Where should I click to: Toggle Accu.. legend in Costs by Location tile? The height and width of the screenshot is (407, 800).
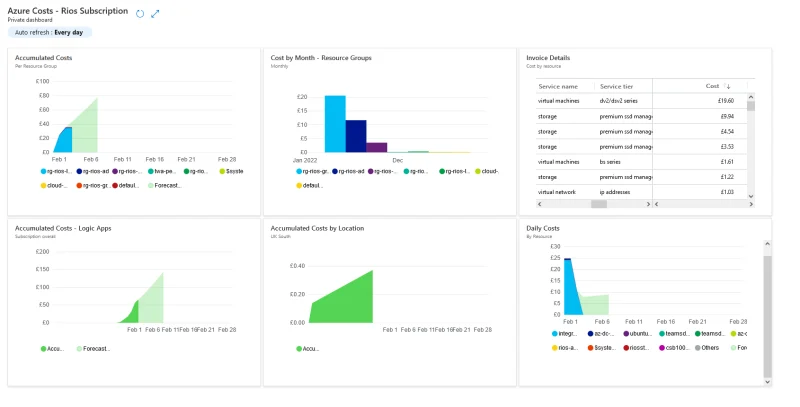click(x=308, y=349)
